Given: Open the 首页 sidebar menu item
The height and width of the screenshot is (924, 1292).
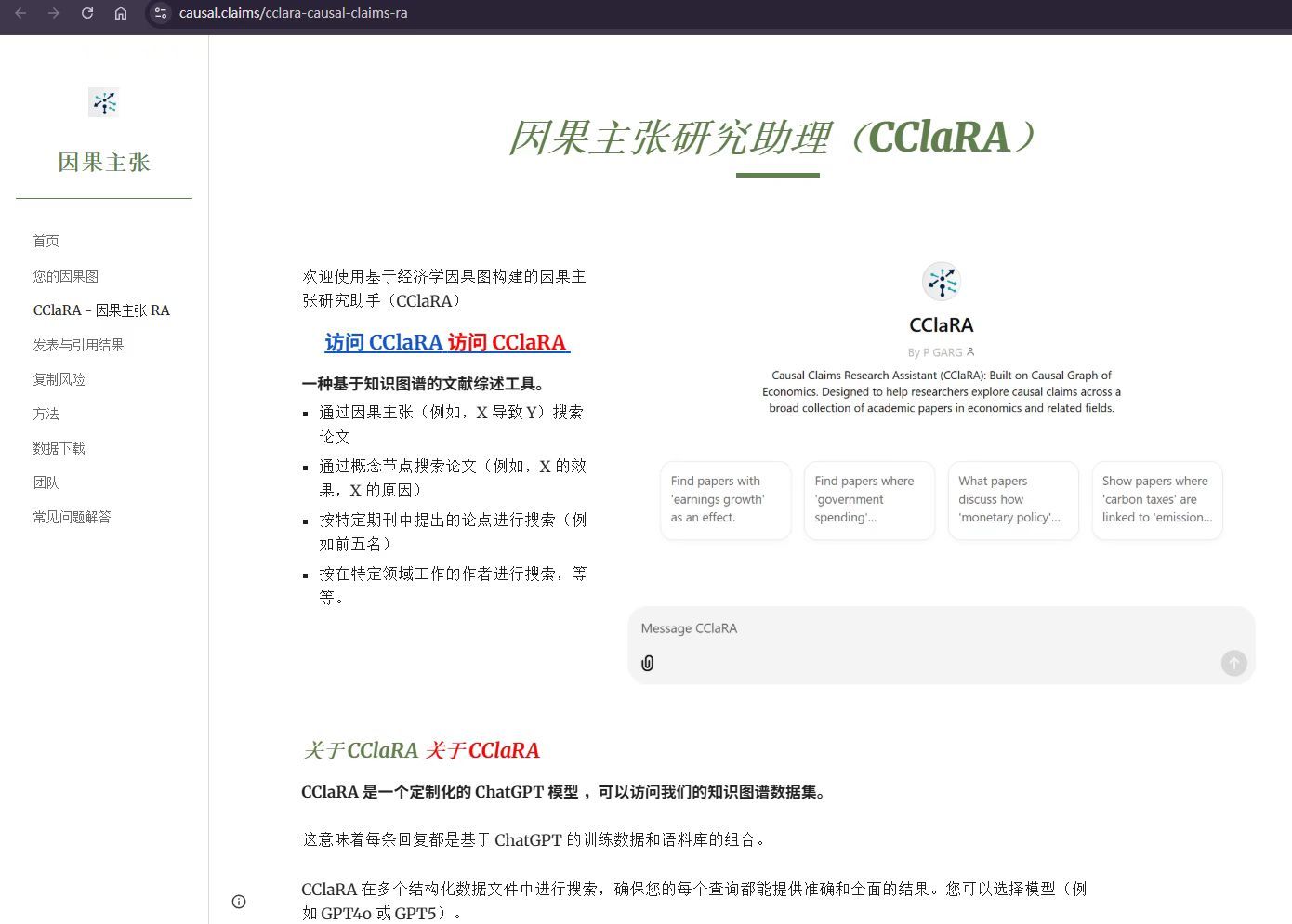Looking at the screenshot, I should (x=46, y=241).
